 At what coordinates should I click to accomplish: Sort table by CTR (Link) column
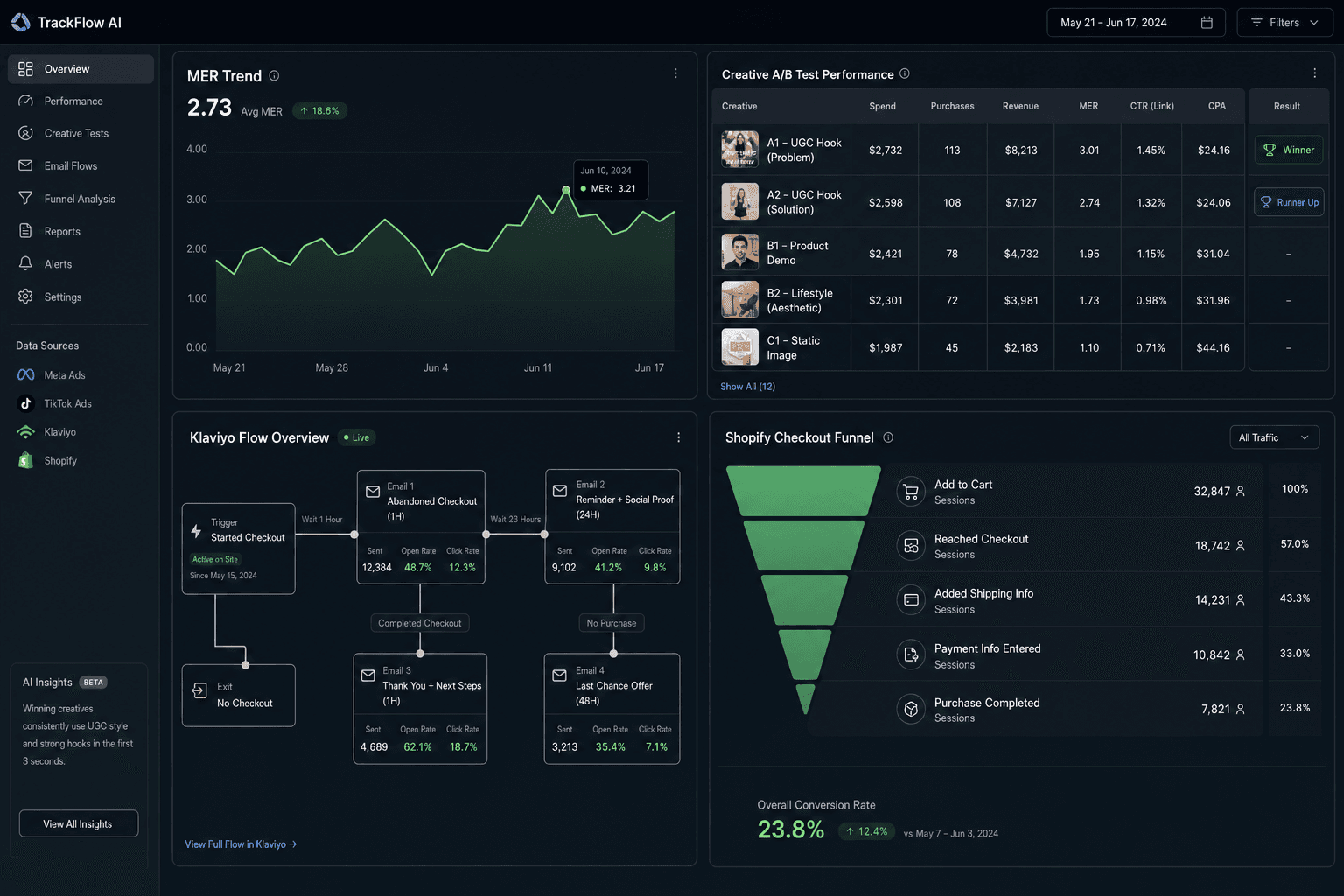1151,106
